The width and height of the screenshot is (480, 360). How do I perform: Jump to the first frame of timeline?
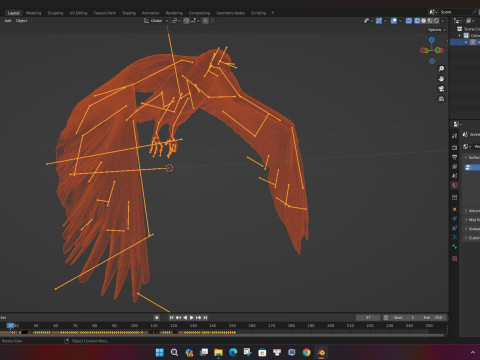(171, 318)
